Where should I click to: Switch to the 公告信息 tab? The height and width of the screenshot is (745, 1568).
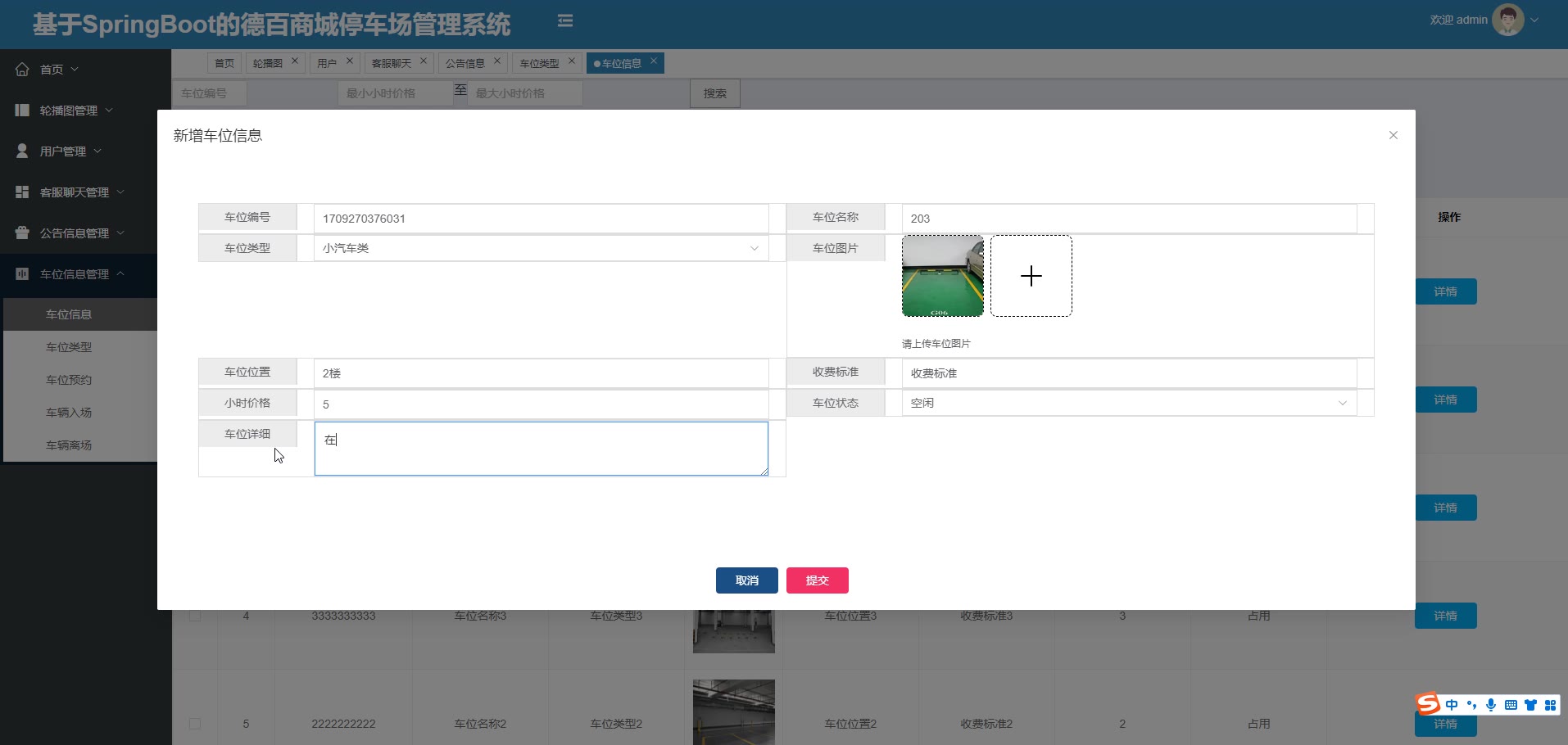465,63
